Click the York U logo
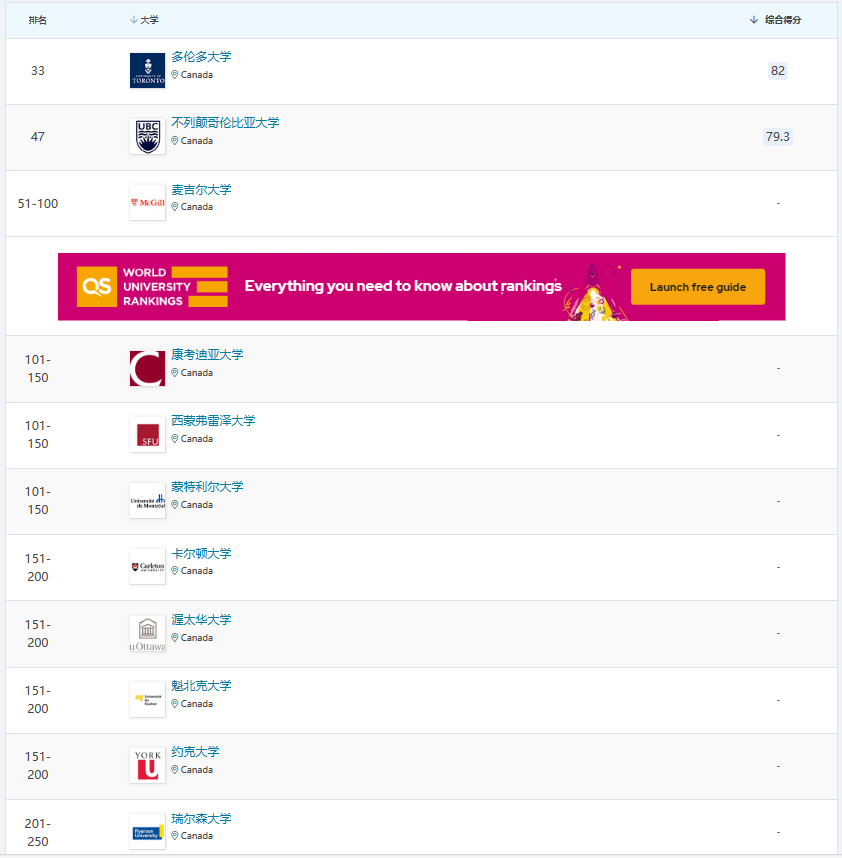Image resolution: width=842 pixels, height=858 pixels. (x=147, y=765)
